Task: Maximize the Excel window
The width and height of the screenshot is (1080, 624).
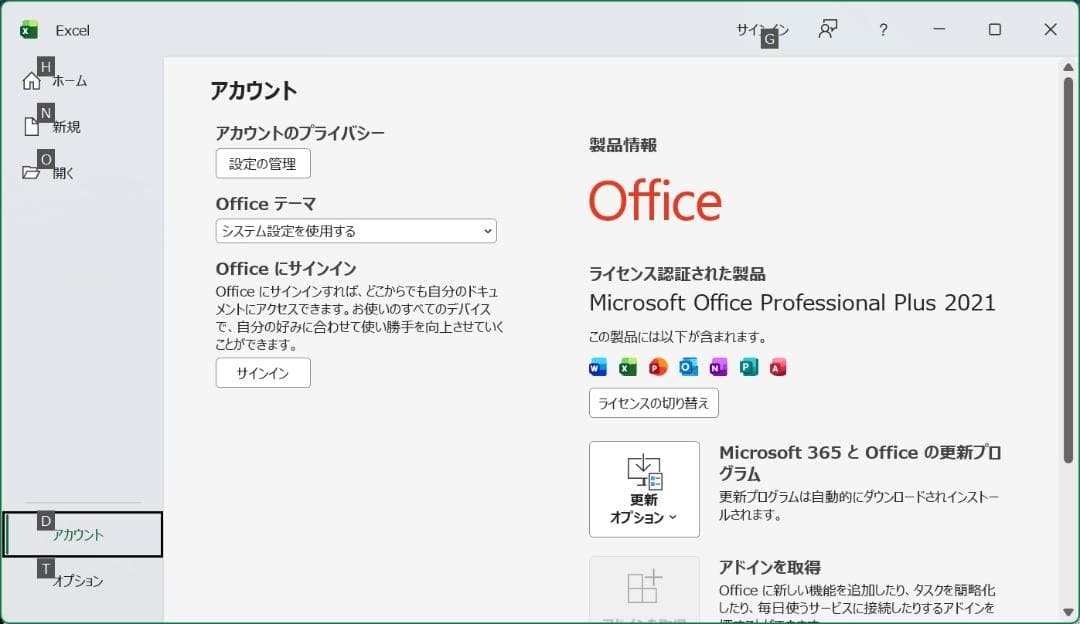Action: point(995,30)
